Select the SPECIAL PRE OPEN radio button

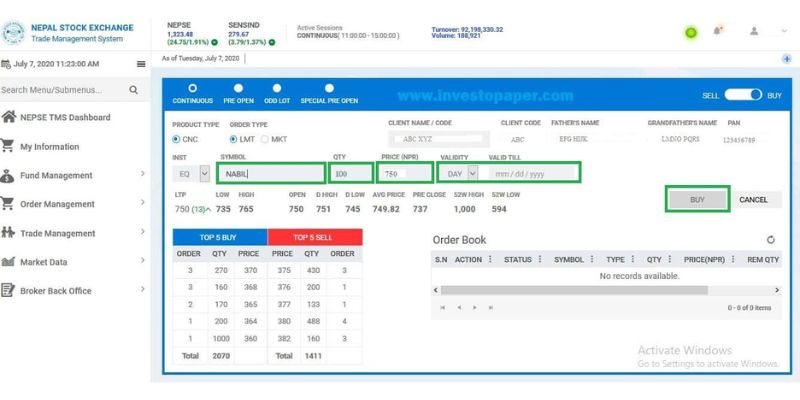pyautogui.click(x=329, y=88)
